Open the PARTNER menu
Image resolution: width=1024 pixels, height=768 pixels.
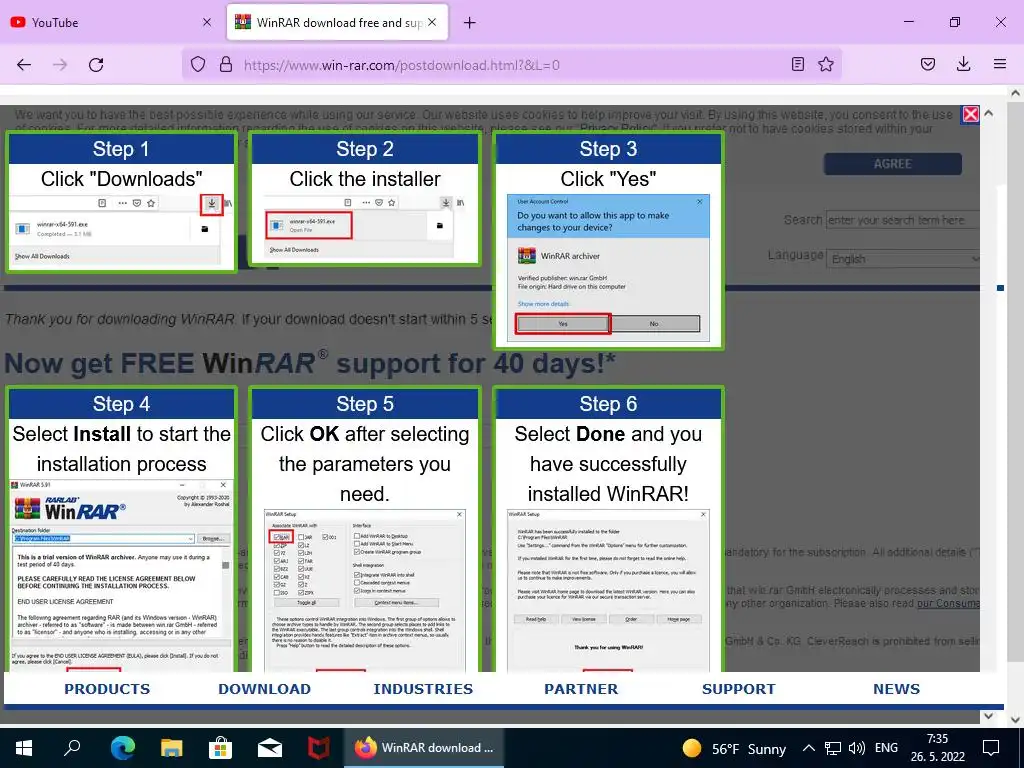click(581, 689)
